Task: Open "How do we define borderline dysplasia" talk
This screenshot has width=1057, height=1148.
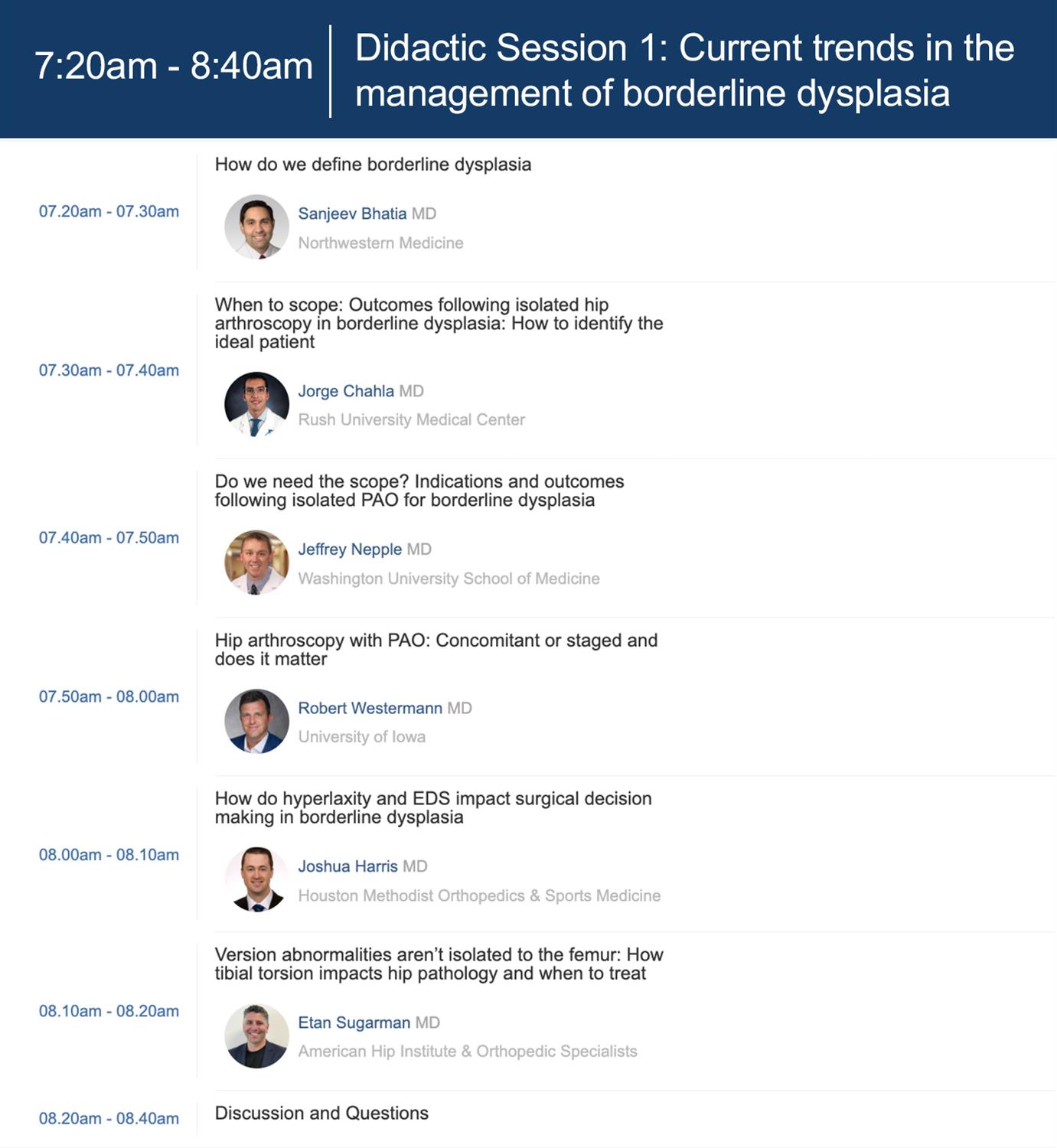Action: [373, 165]
